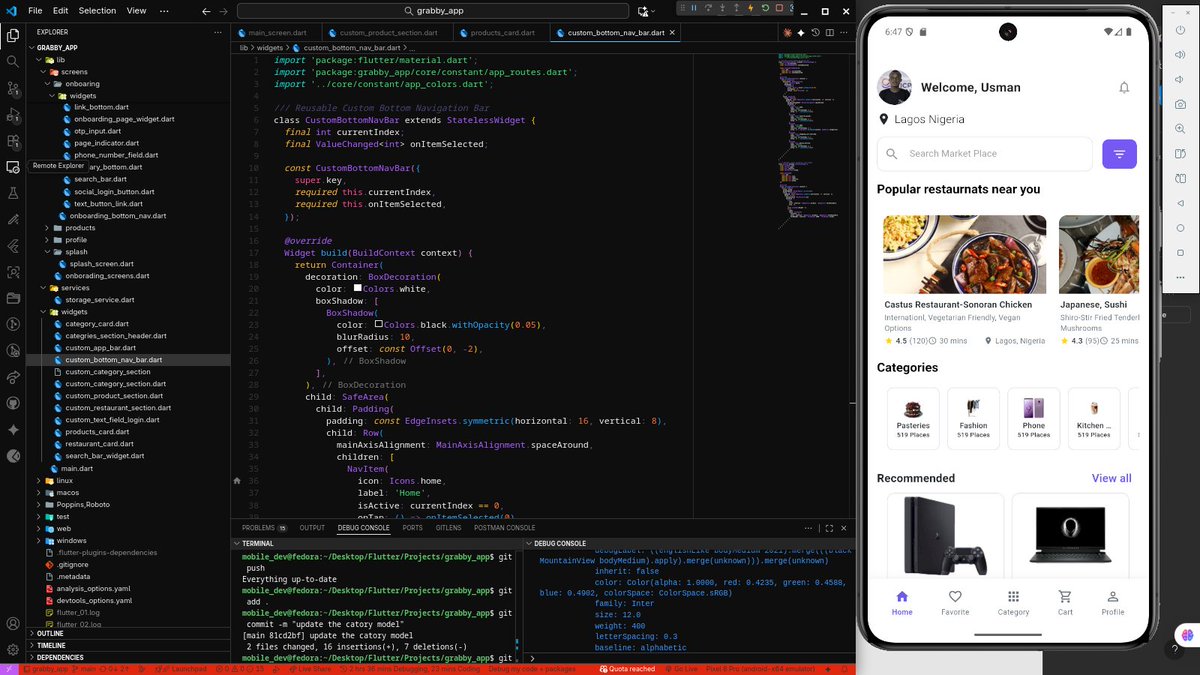Open the Manage gear in the activity bar
1200x675 pixels.
(x=13, y=648)
